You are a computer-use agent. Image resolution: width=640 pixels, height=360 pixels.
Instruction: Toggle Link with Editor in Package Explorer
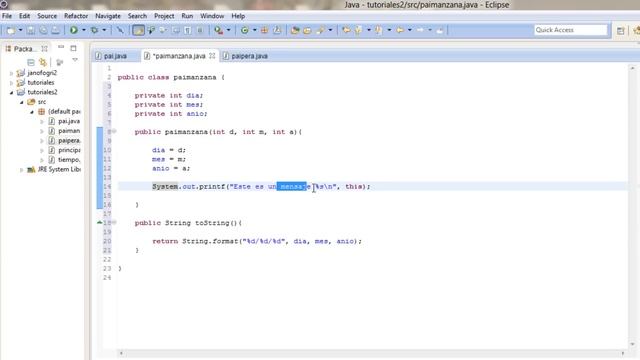[43, 62]
